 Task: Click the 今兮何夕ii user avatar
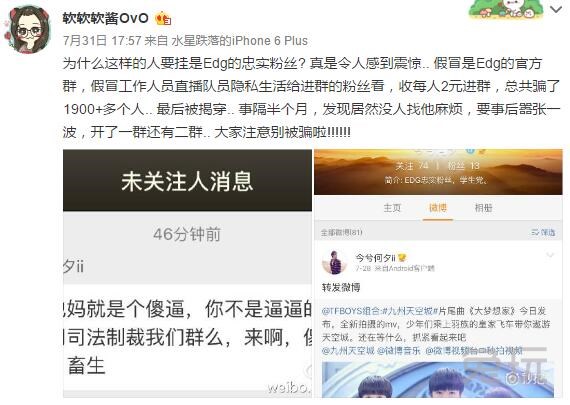point(334,262)
